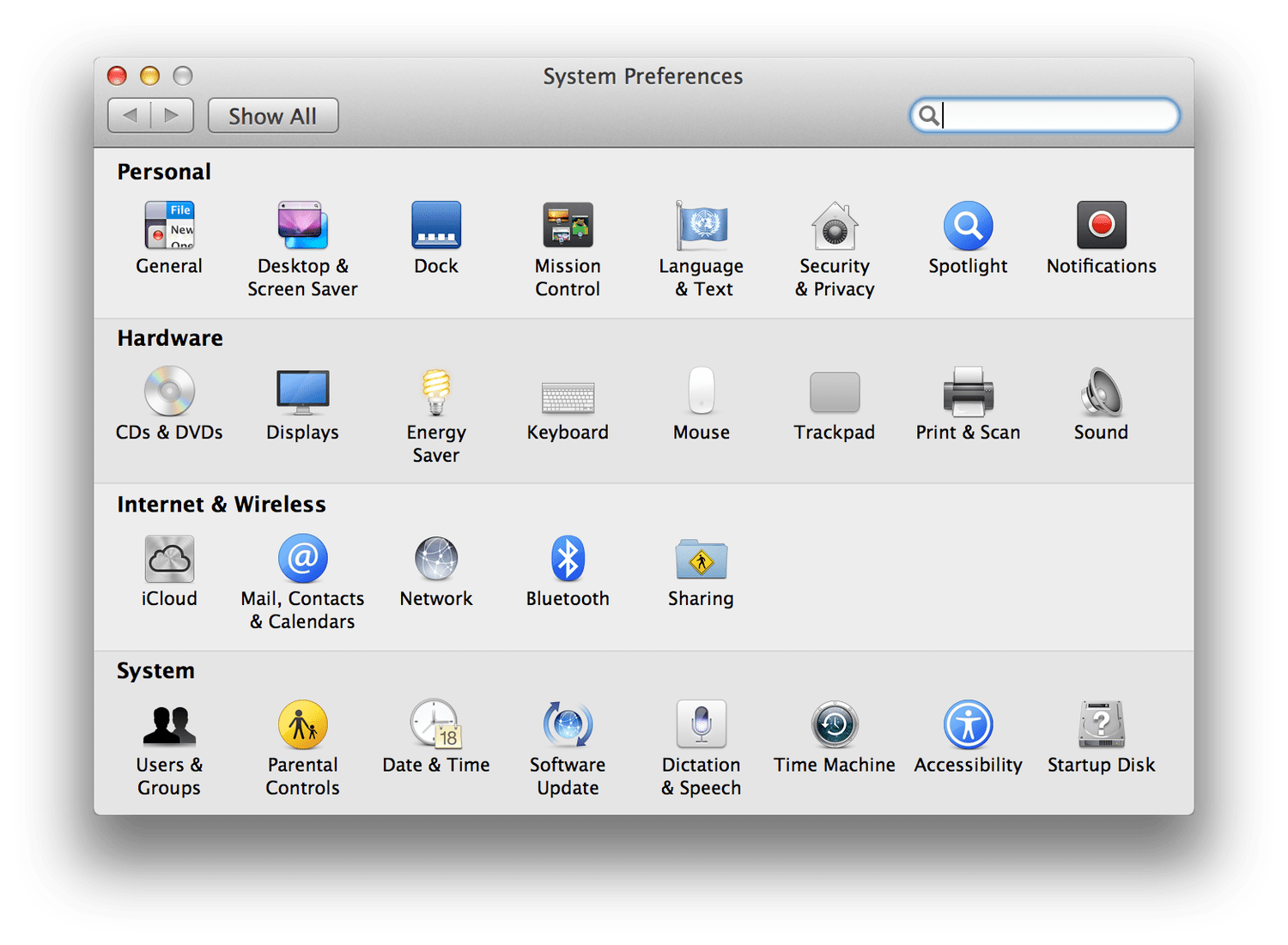Go back with the left arrow button
Image resolution: width=1288 pixels, height=945 pixels.
[130, 116]
